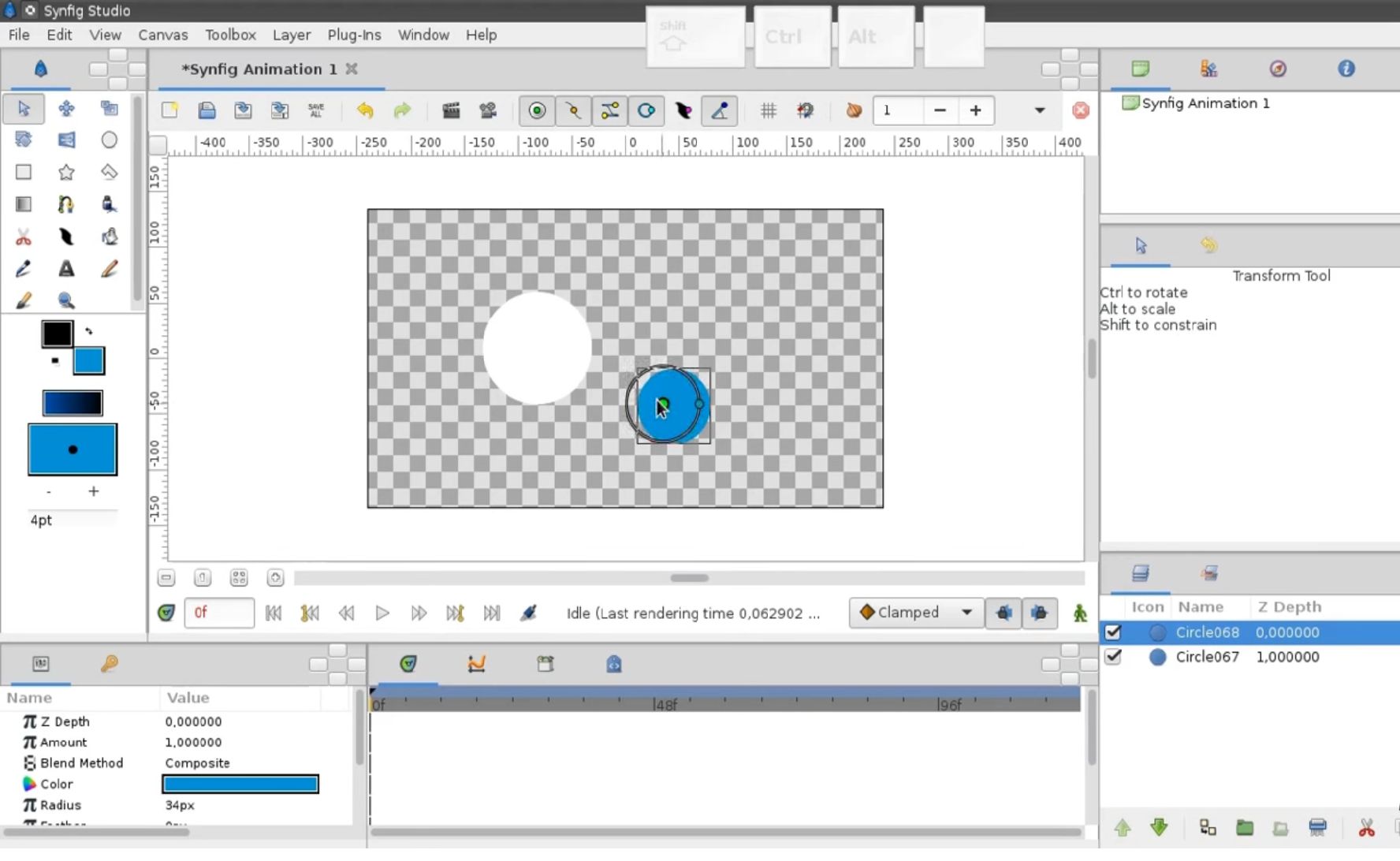Select the Rectangle tool
1400x861 pixels.
pyautogui.click(x=24, y=172)
